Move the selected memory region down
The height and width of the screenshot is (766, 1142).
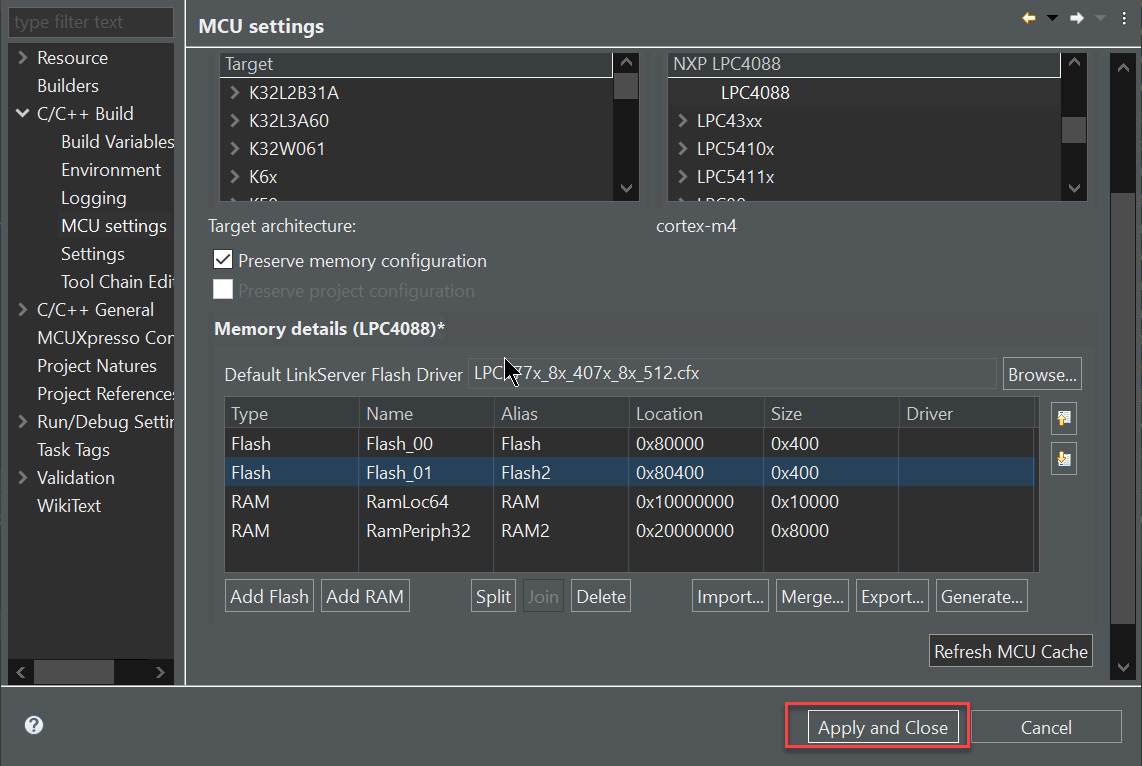point(1063,457)
